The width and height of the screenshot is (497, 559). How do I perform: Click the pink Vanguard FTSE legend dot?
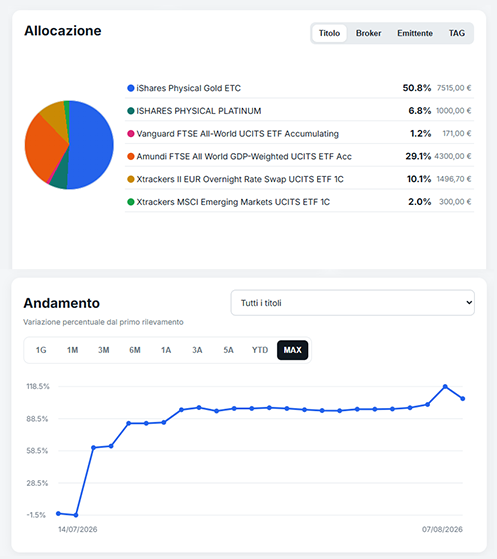[x=131, y=134]
